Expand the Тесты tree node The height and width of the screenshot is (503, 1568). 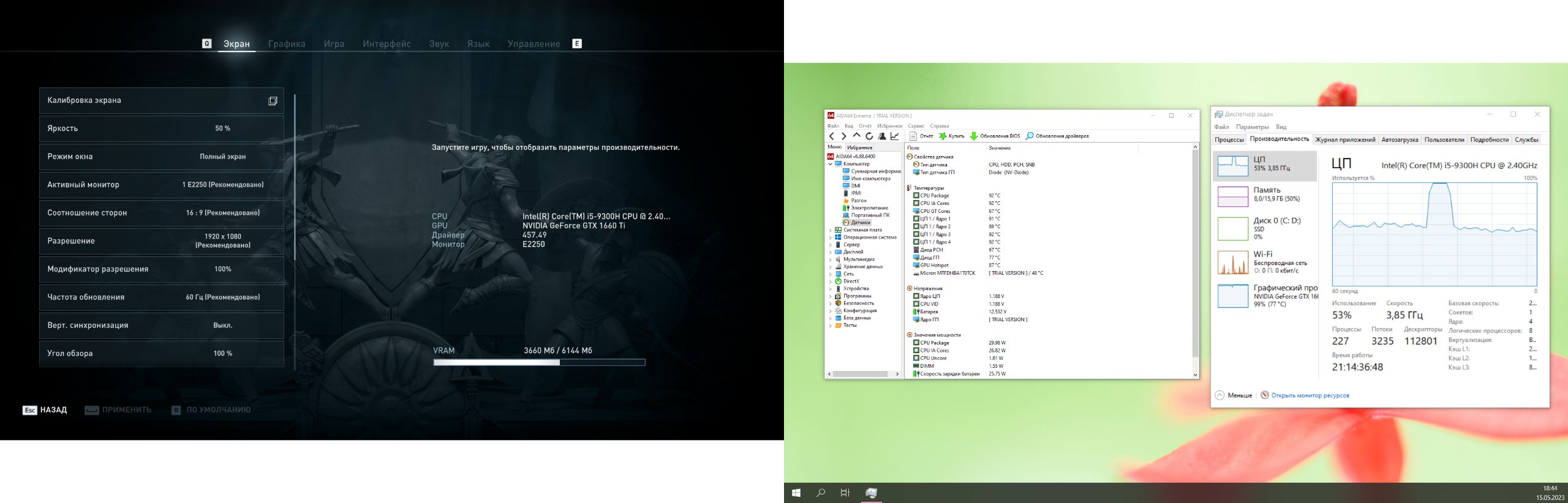click(831, 326)
